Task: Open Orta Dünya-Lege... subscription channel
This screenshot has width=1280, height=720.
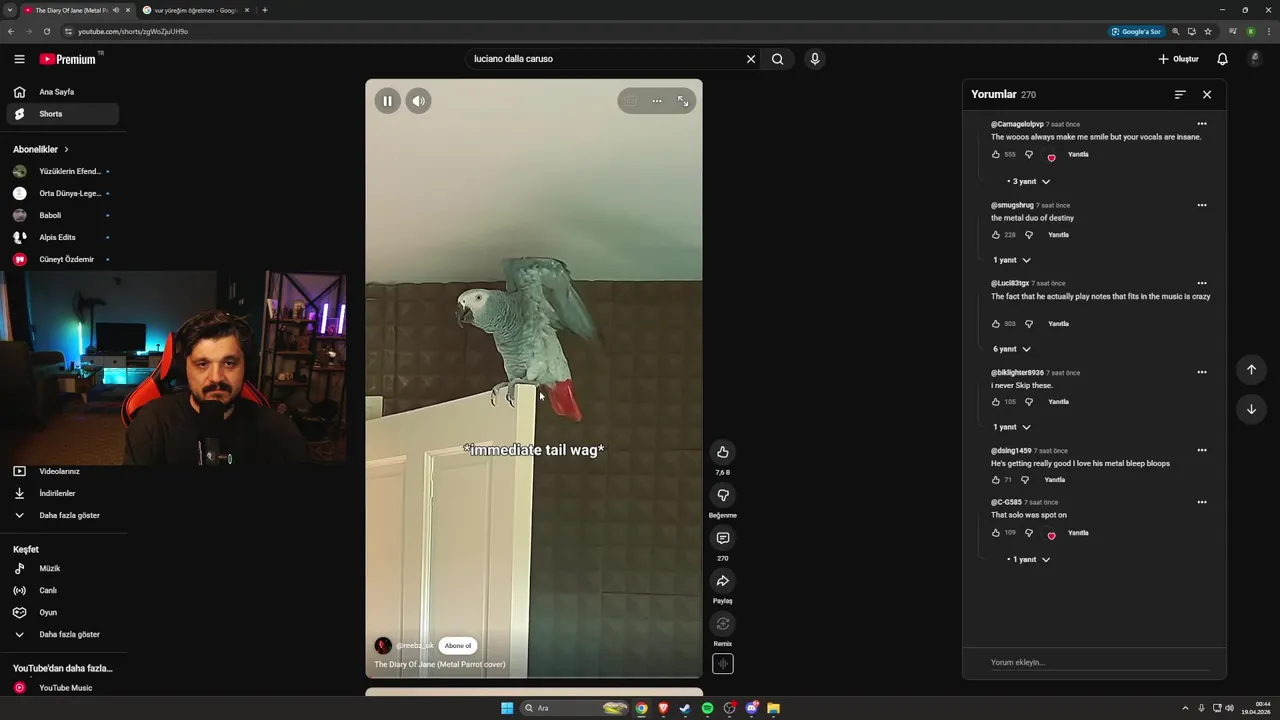Action: tap(62, 193)
